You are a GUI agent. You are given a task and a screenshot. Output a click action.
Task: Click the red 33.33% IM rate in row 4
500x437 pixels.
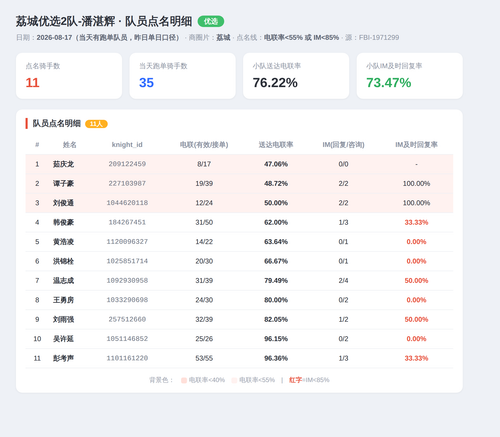(x=416, y=222)
